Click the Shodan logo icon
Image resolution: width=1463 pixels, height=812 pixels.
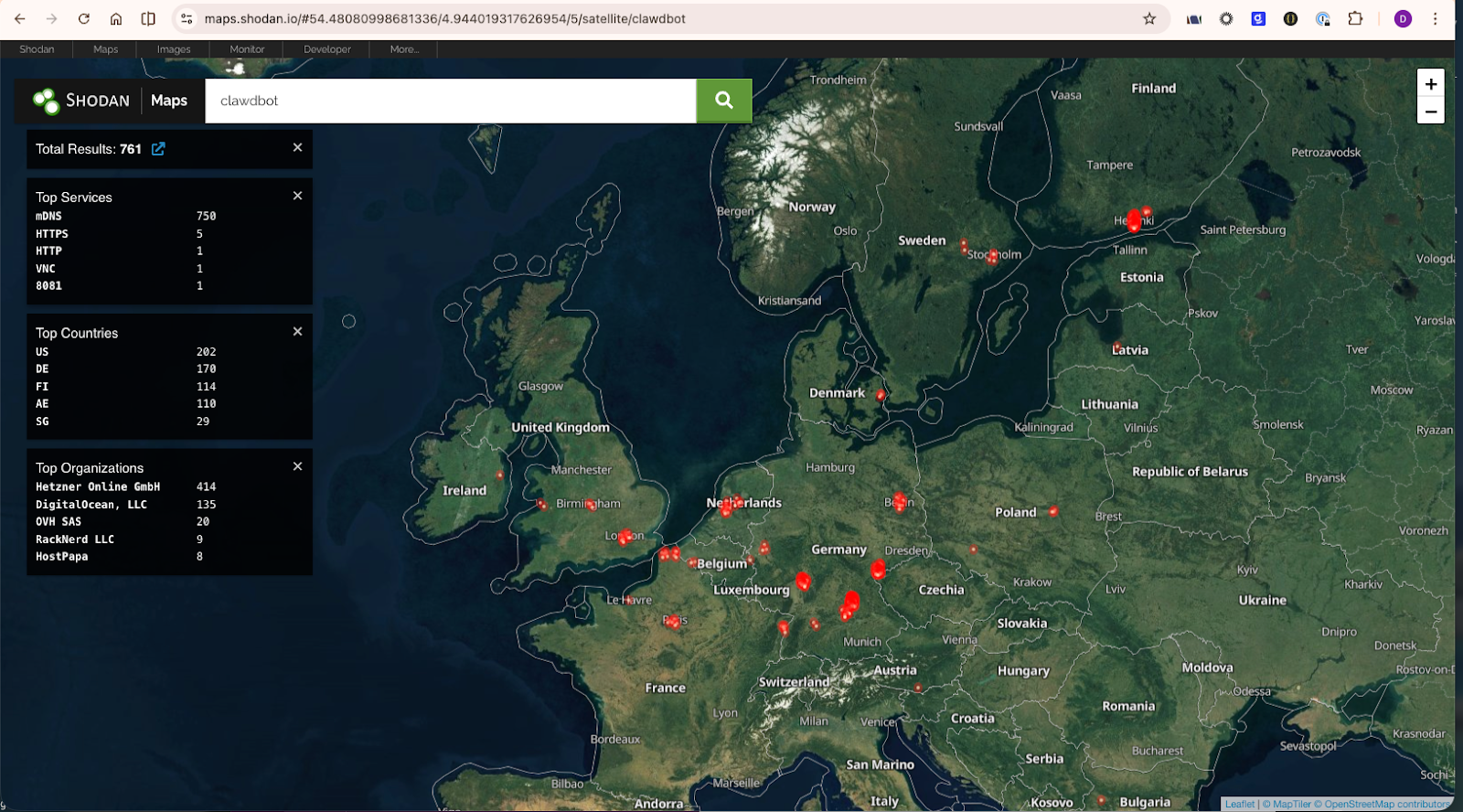coord(46,101)
